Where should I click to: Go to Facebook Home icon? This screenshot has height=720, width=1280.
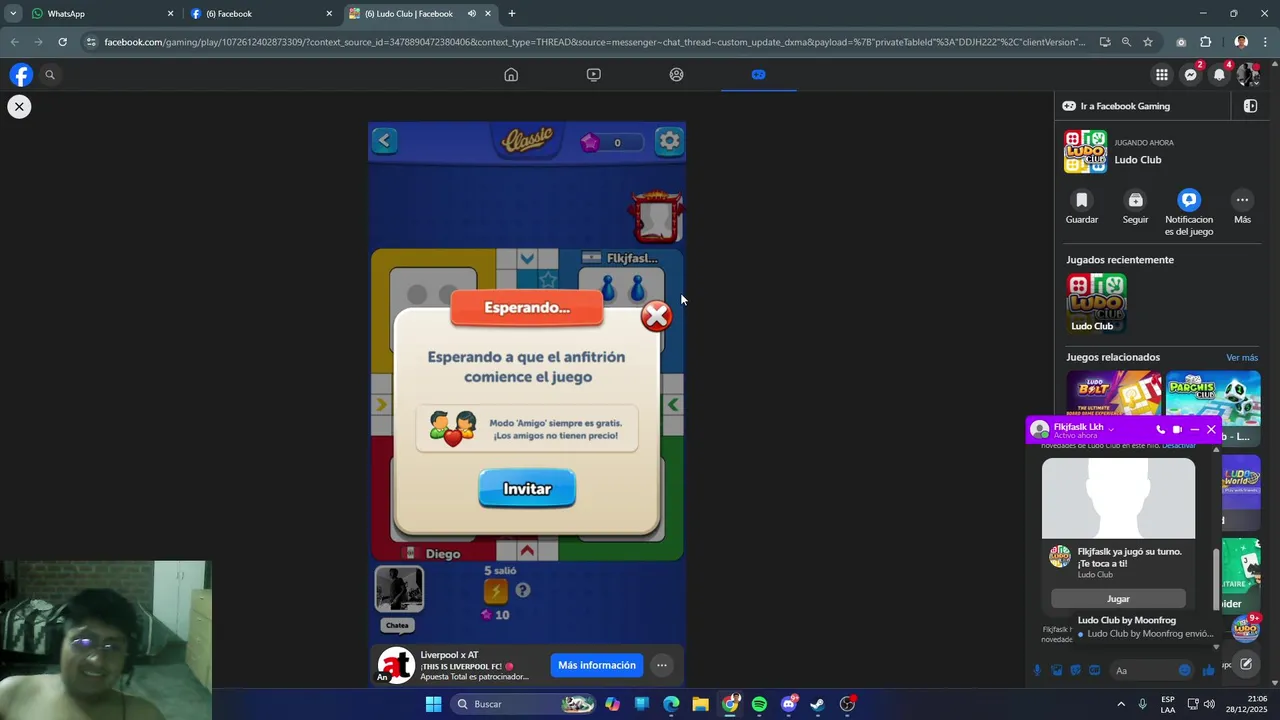[511, 75]
